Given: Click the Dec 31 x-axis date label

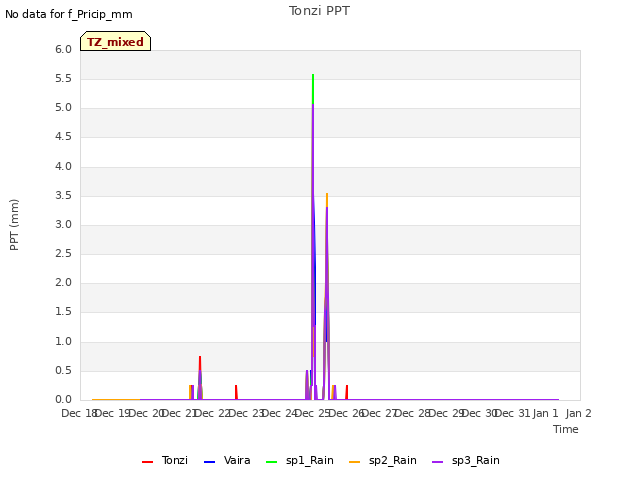Looking at the screenshot, I should point(512,413).
